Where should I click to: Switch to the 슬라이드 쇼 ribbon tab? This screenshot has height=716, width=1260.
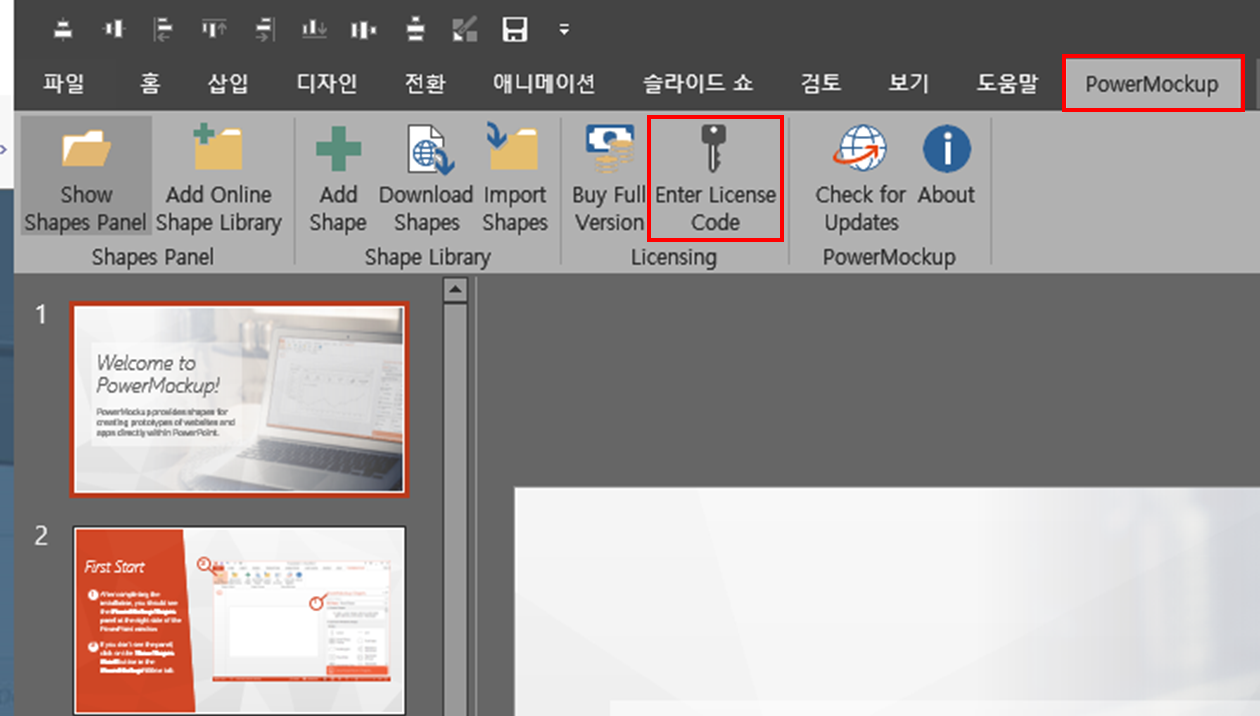(x=698, y=84)
